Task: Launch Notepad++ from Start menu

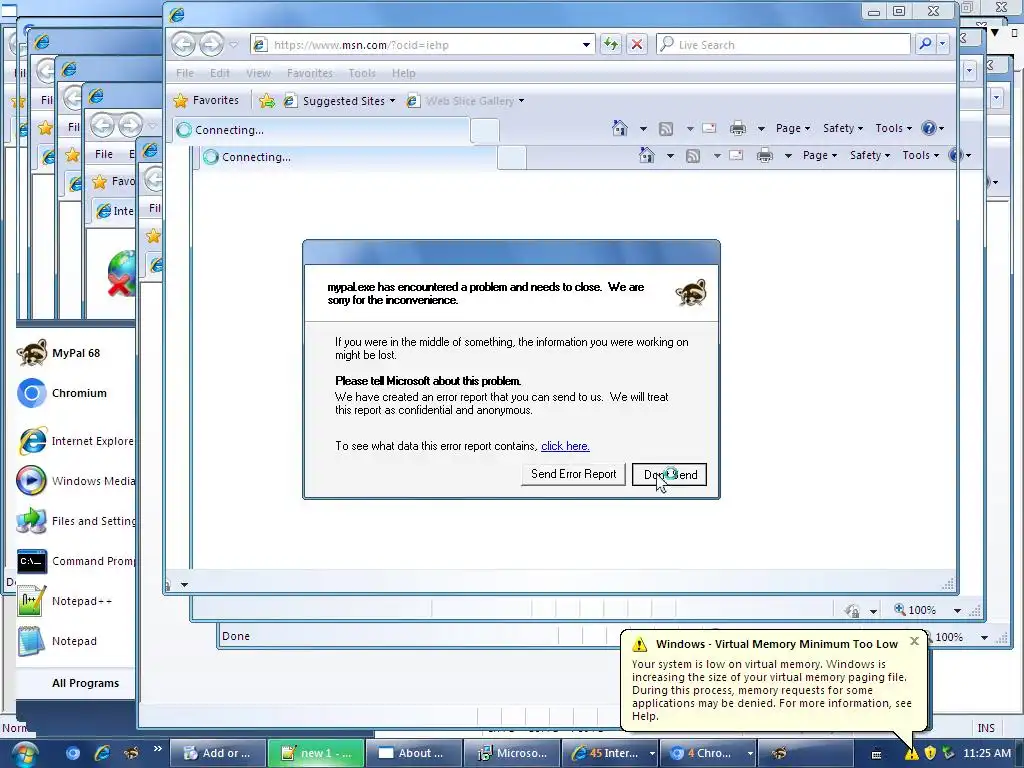Action: [x=75, y=601]
